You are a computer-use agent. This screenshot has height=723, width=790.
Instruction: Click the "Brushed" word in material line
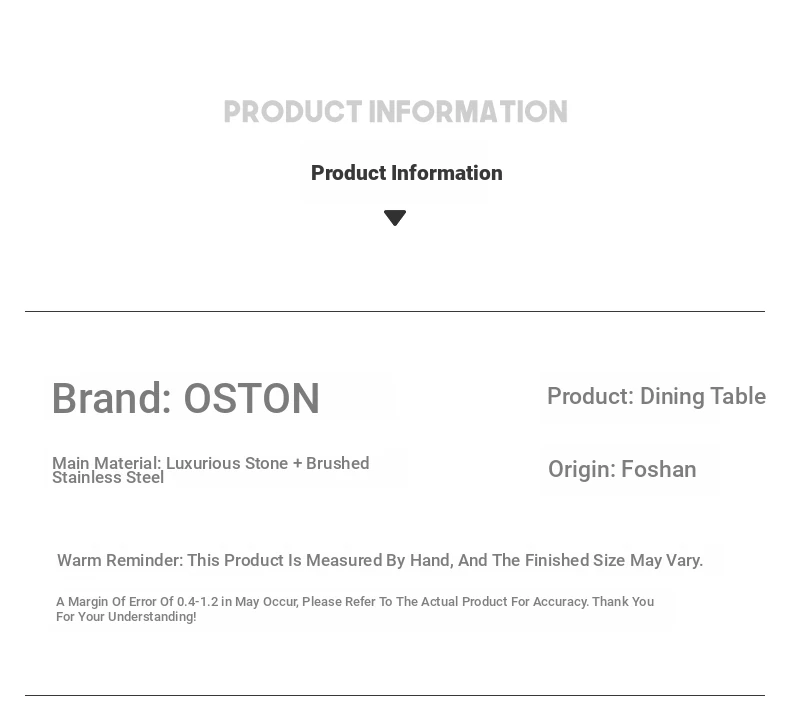[x=338, y=463]
